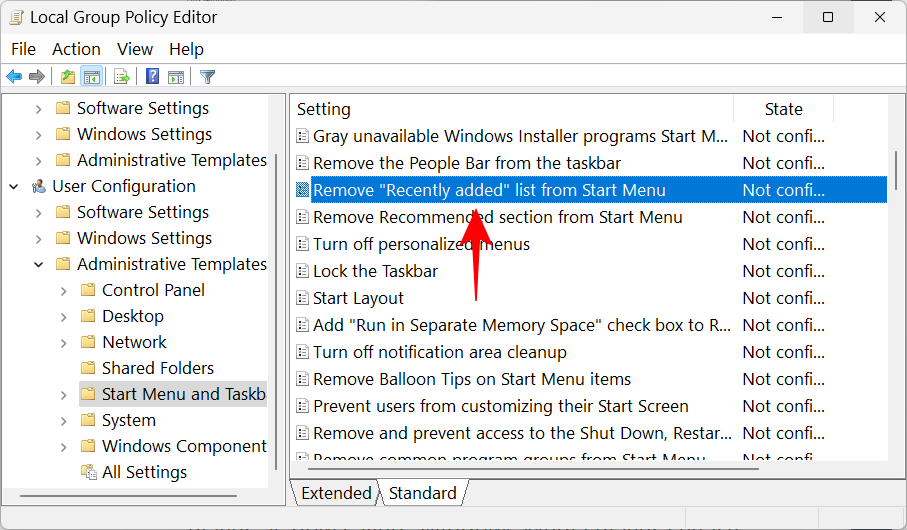Expand the Network folder
Screen dimensions: 907x530
[x=64, y=343]
